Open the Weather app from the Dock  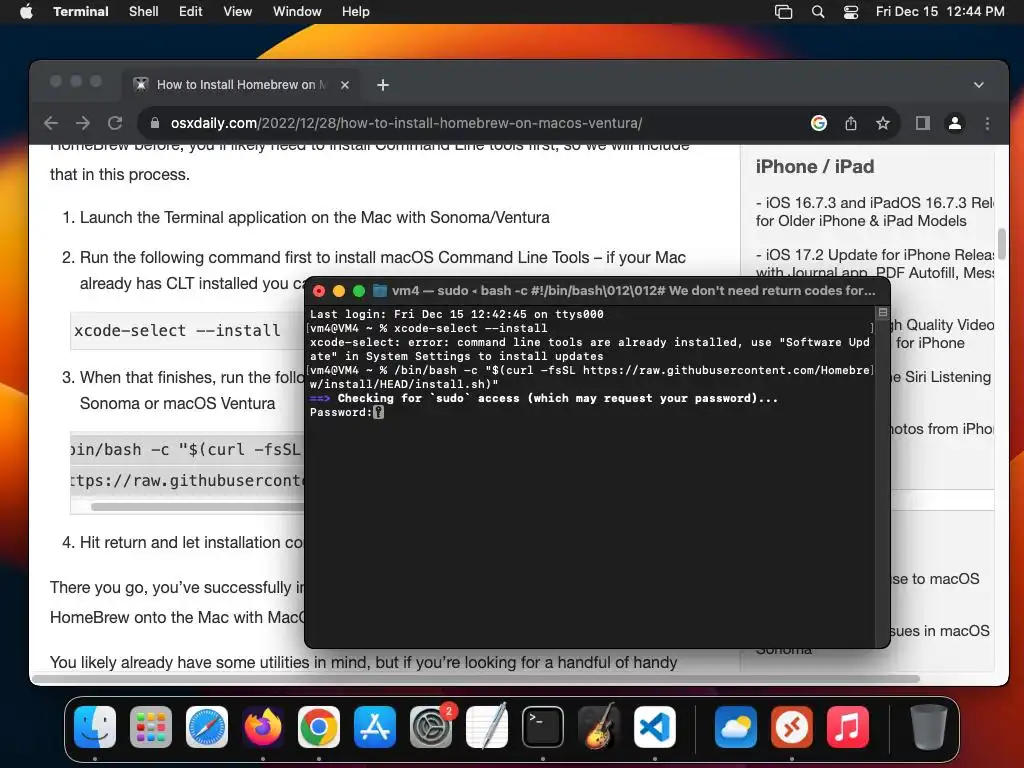736,727
